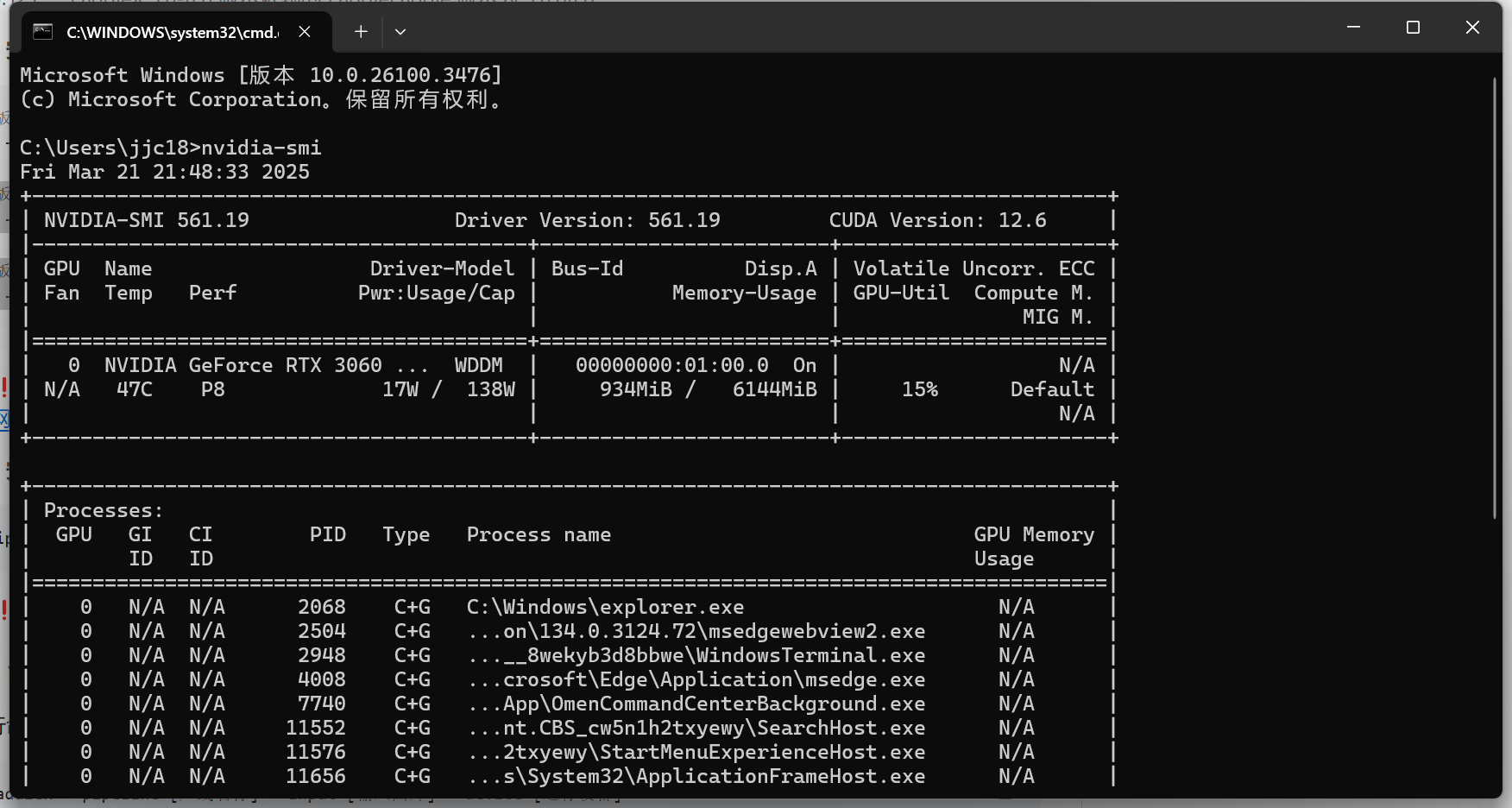Viewport: 1512px width, 808px height.
Task: Click the WindowsTerminal.exe process entry
Action: point(696,655)
